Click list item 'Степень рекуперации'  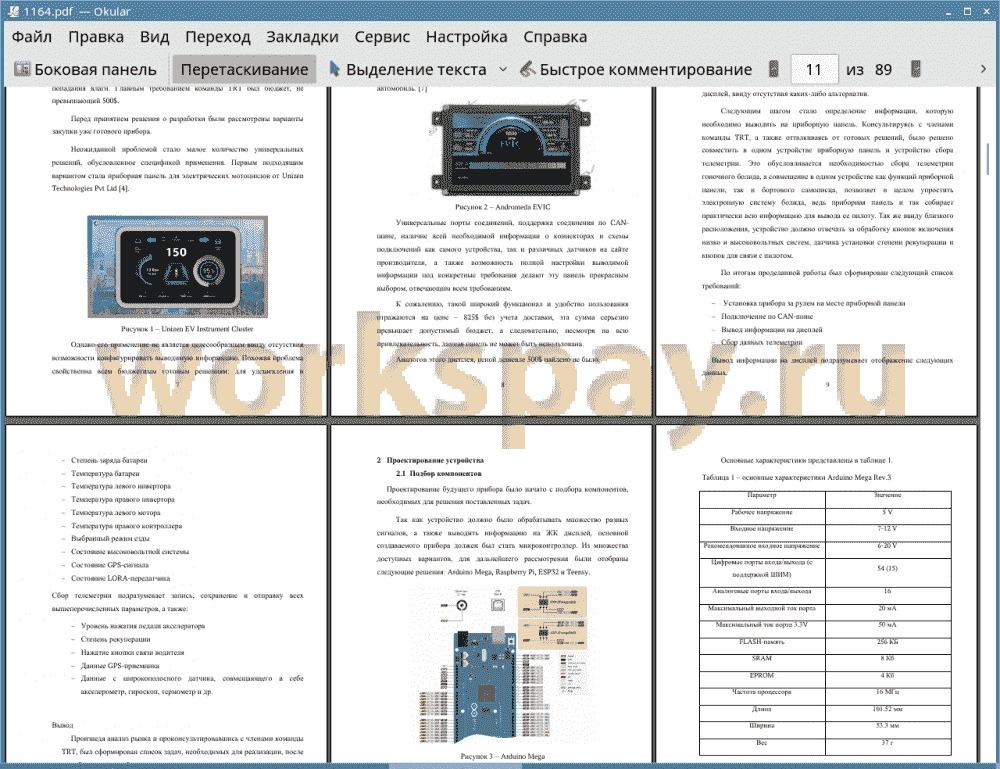pyautogui.click(x=115, y=639)
